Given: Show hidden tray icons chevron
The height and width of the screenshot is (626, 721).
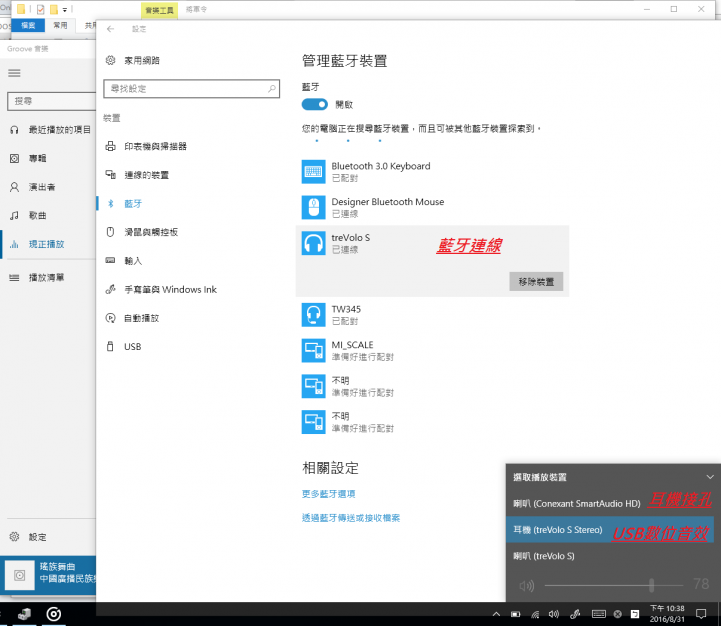Looking at the screenshot, I should pyautogui.click(x=496, y=614).
